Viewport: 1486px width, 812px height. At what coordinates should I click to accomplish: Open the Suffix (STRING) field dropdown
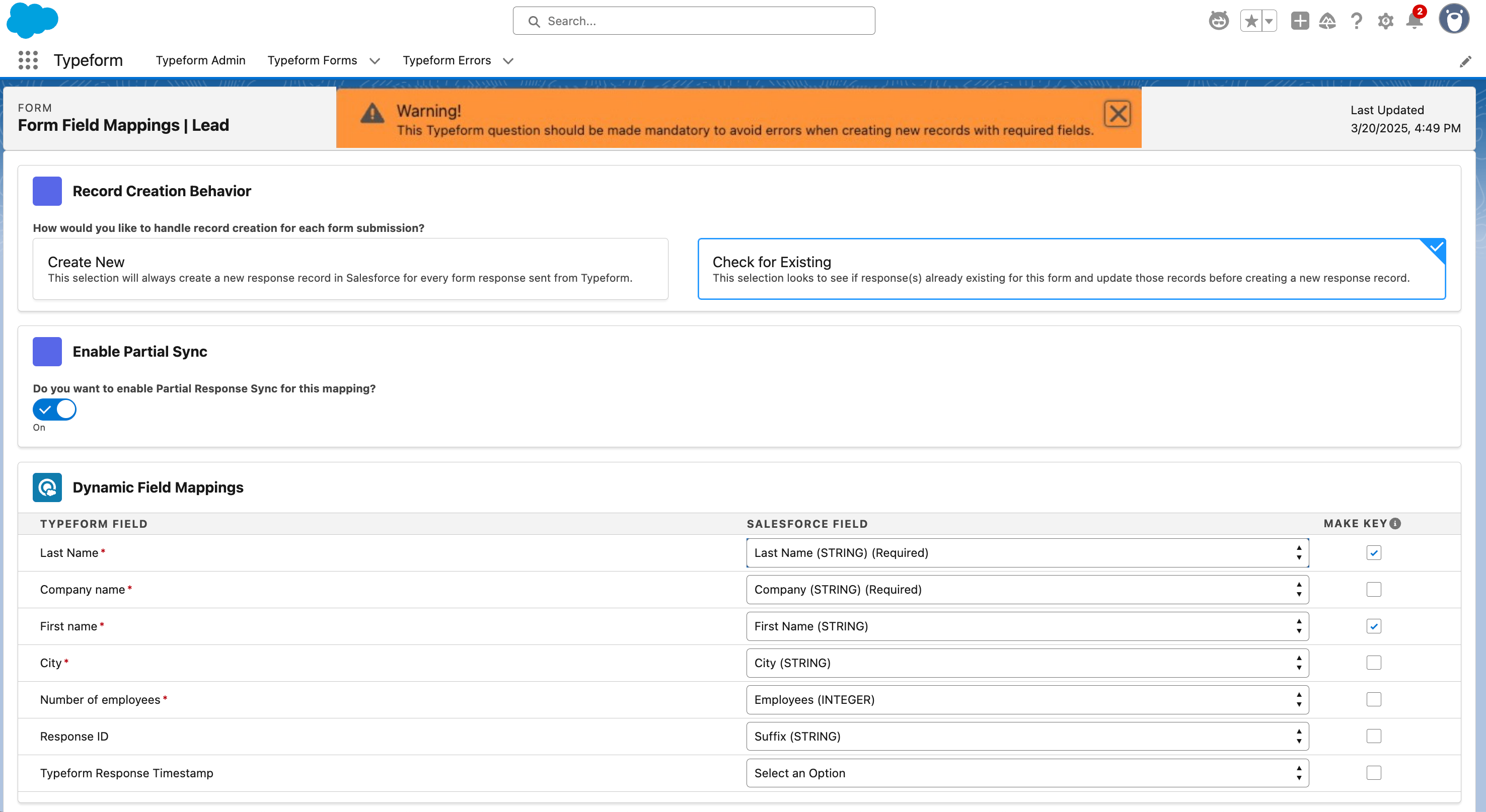[x=1027, y=736]
